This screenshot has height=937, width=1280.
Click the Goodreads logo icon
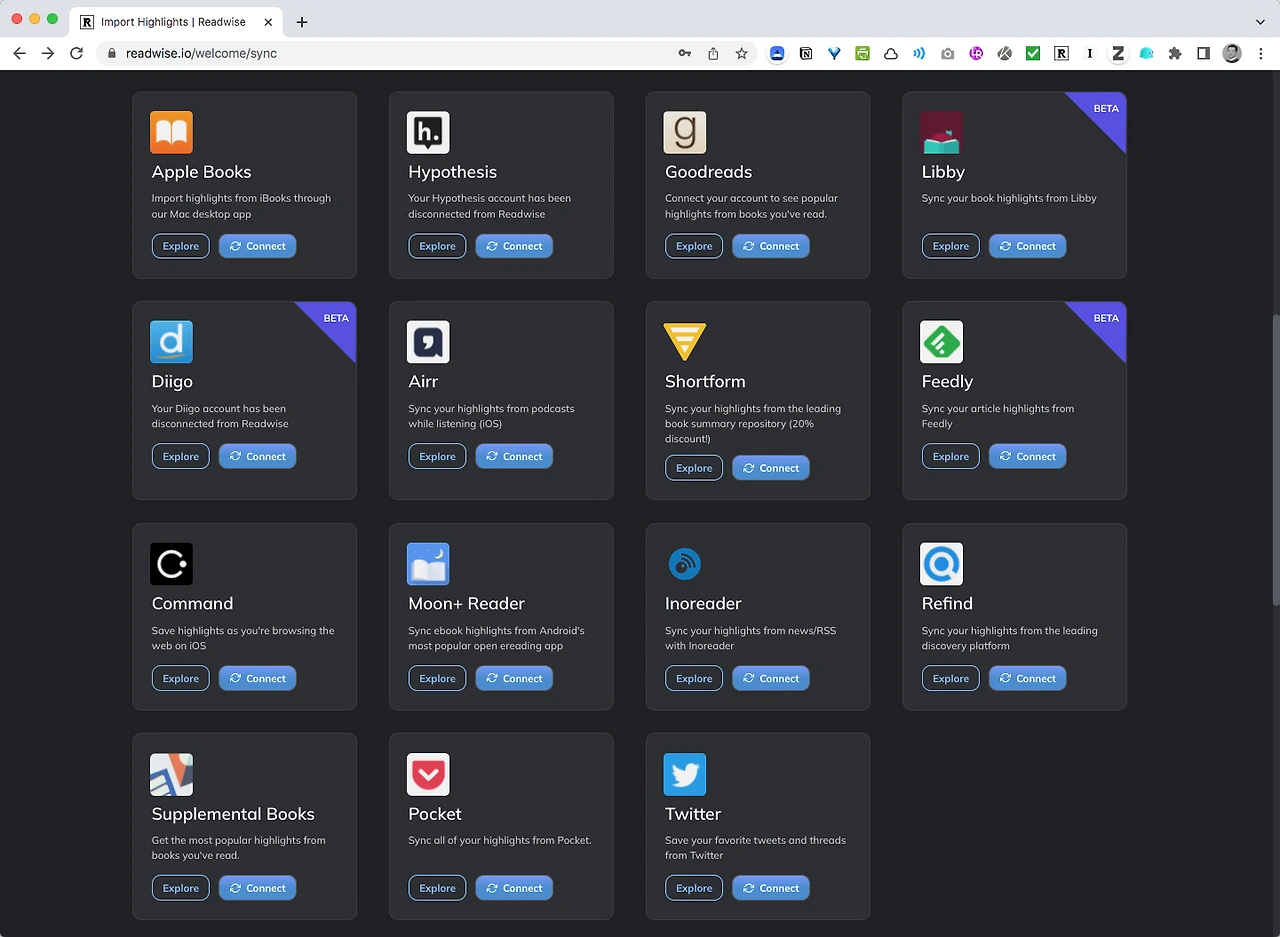(x=685, y=133)
